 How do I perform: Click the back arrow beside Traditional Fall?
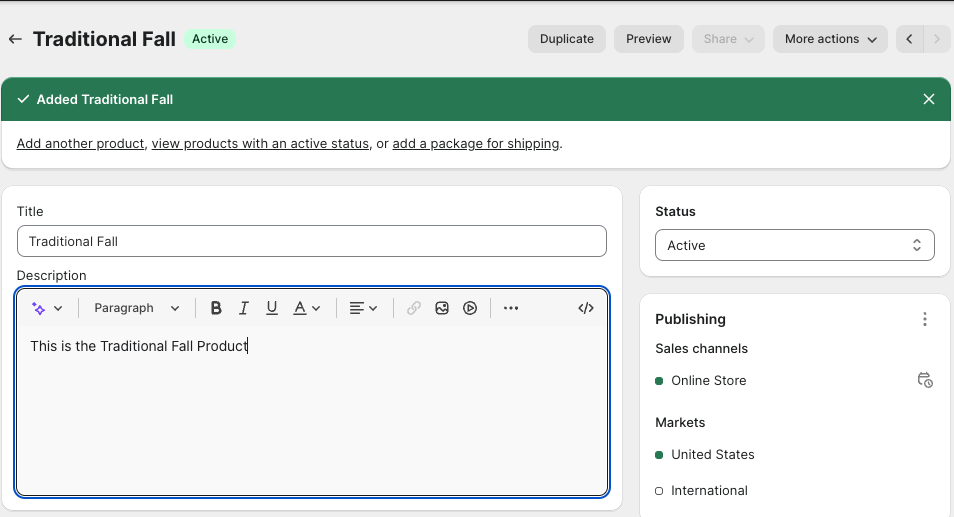click(x=15, y=39)
